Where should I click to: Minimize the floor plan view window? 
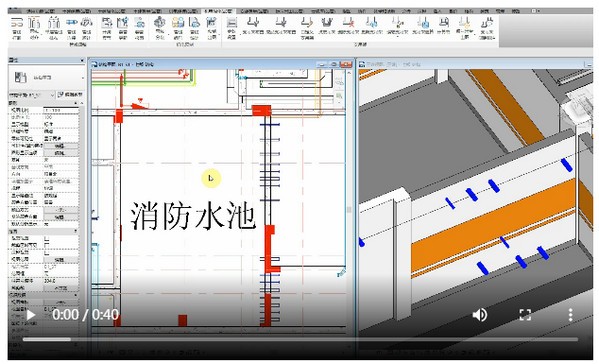[x=322, y=64]
